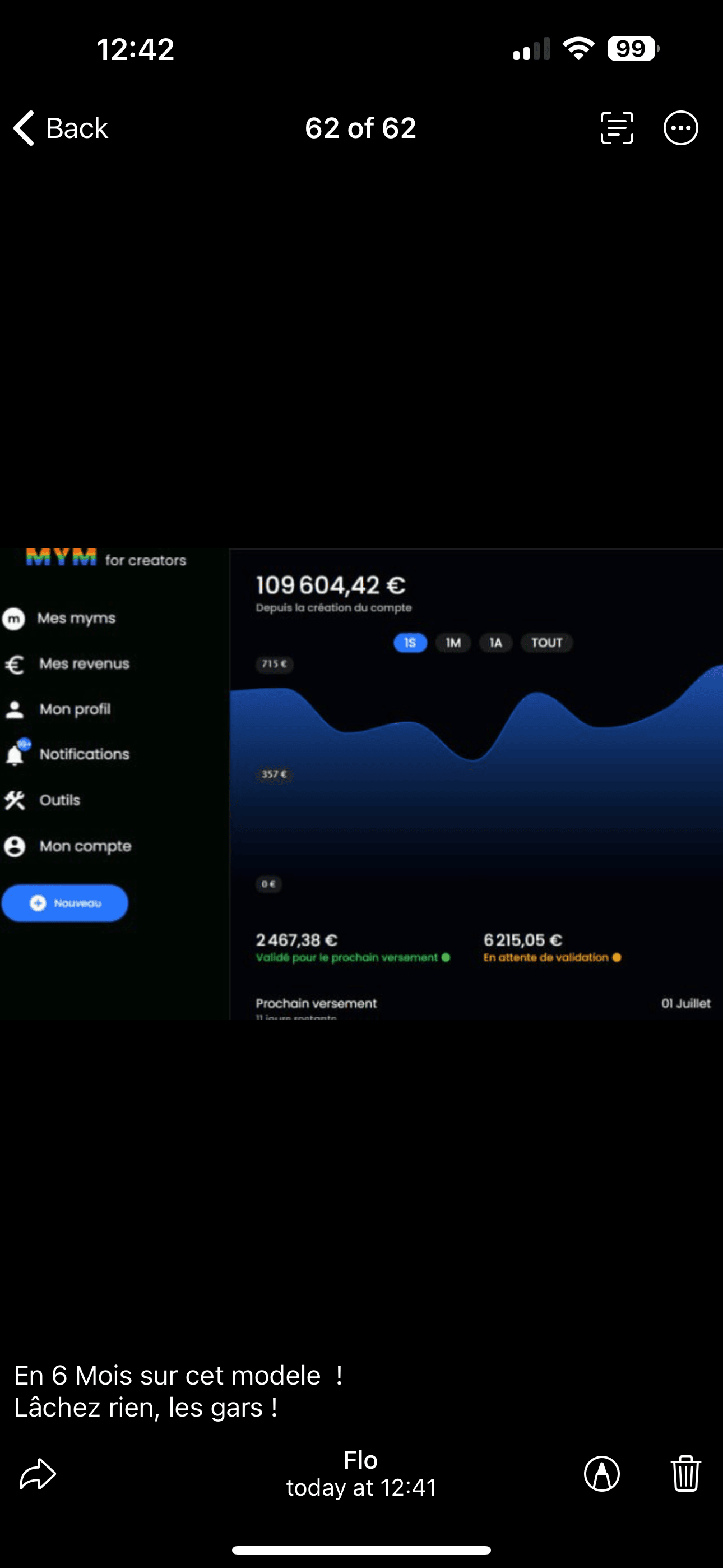The height and width of the screenshot is (1568, 723).
Task: Tap the share arrow icon
Action: tap(38, 1474)
